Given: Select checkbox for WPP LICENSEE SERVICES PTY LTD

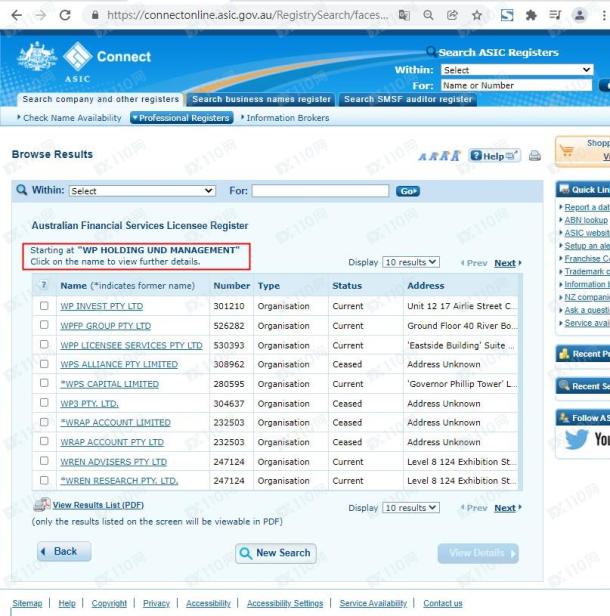Looking at the screenshot, I should click(44, 345).
